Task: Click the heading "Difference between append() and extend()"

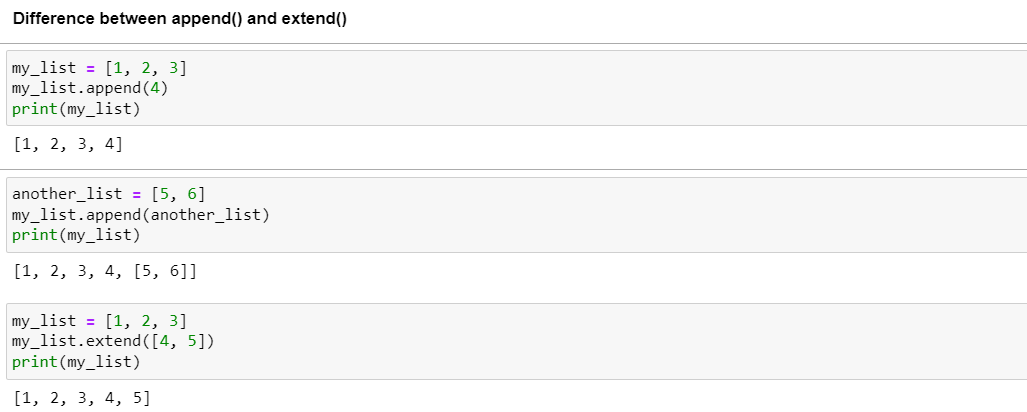Action: [x=180, y=19]
